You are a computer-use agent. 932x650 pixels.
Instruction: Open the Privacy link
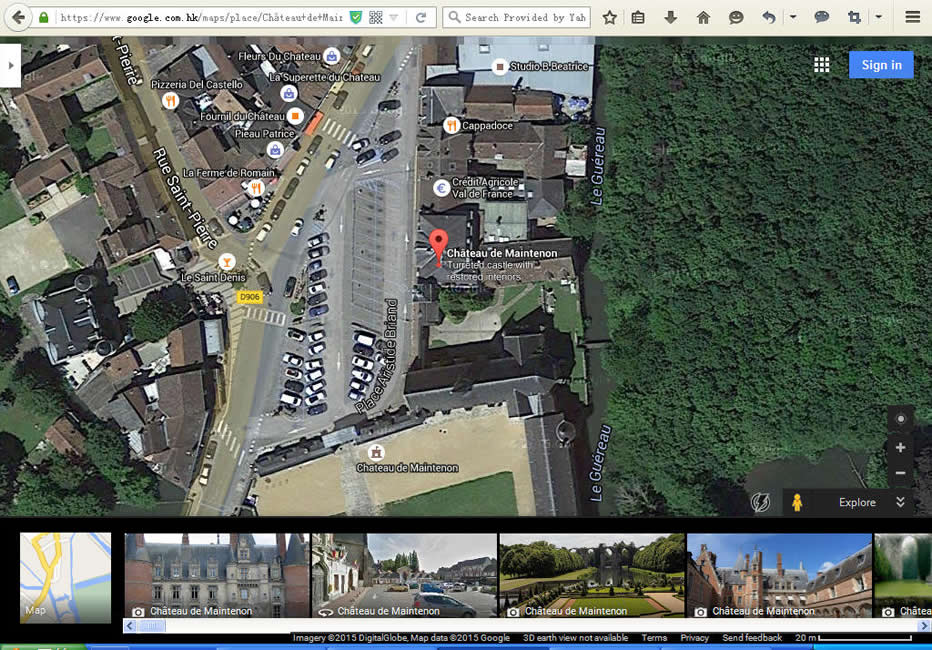click(694, 638)
